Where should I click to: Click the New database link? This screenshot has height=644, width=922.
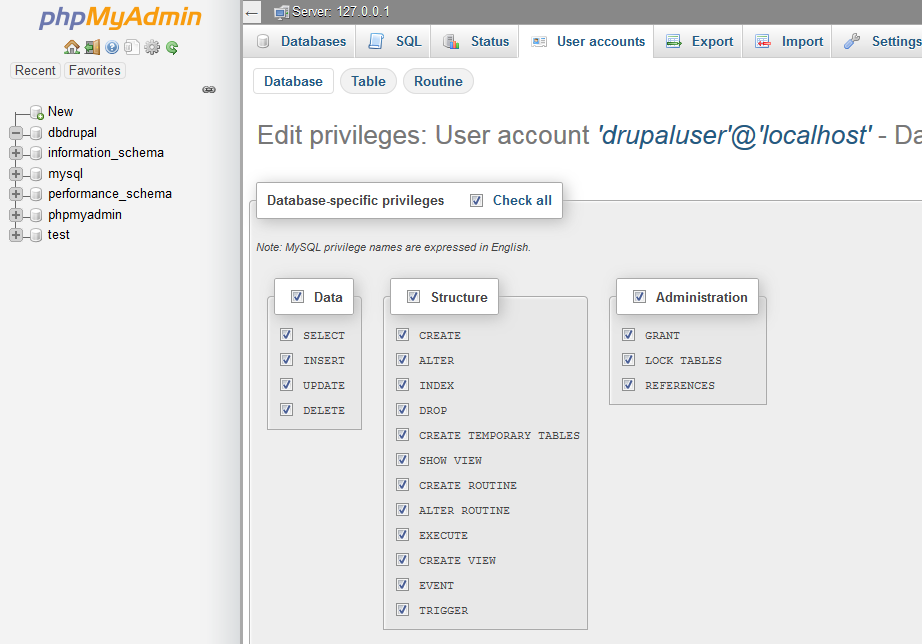[x=61, y=112]
